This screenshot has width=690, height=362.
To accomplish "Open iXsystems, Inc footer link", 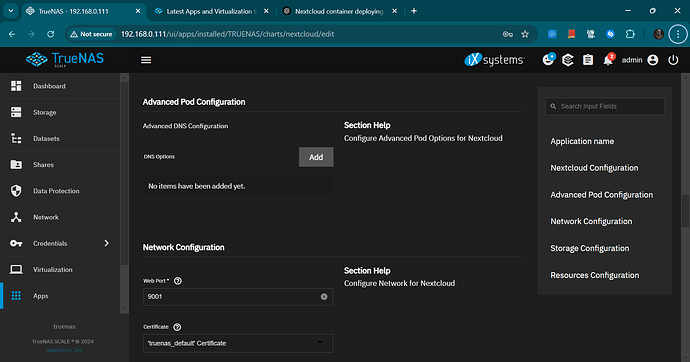I will point(64,350).
